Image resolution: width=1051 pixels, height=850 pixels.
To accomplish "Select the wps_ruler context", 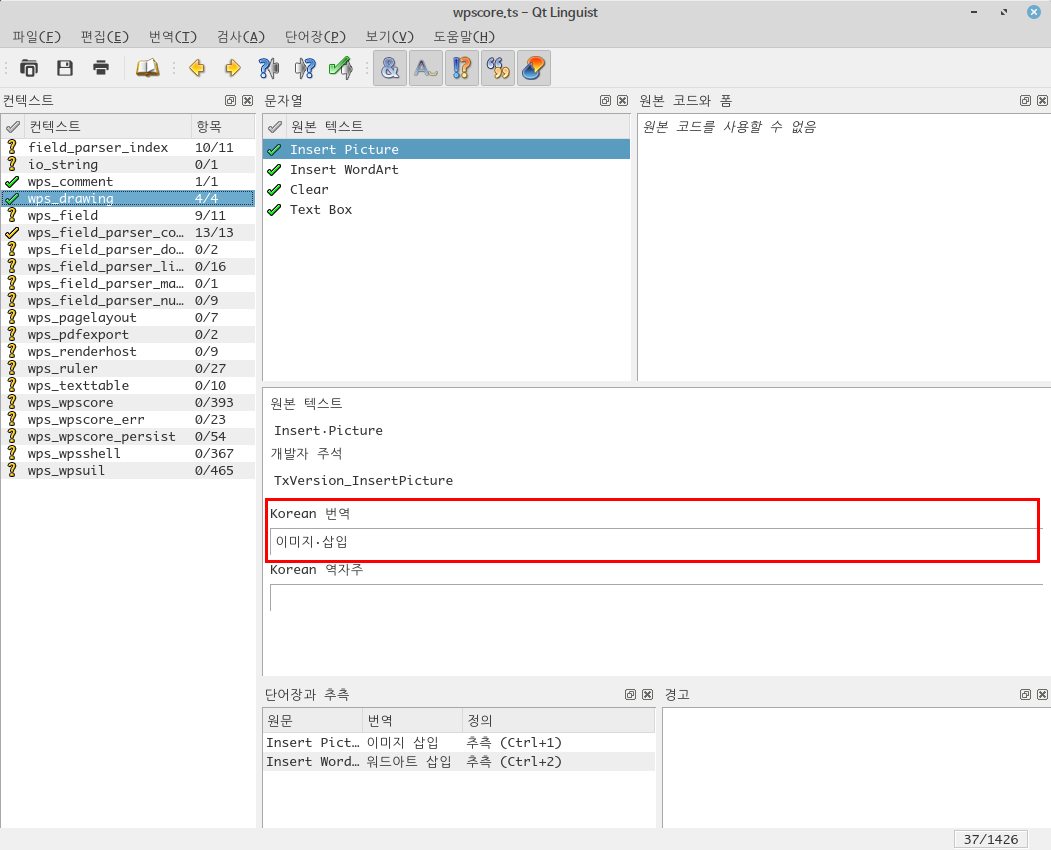I will [128, 369].
